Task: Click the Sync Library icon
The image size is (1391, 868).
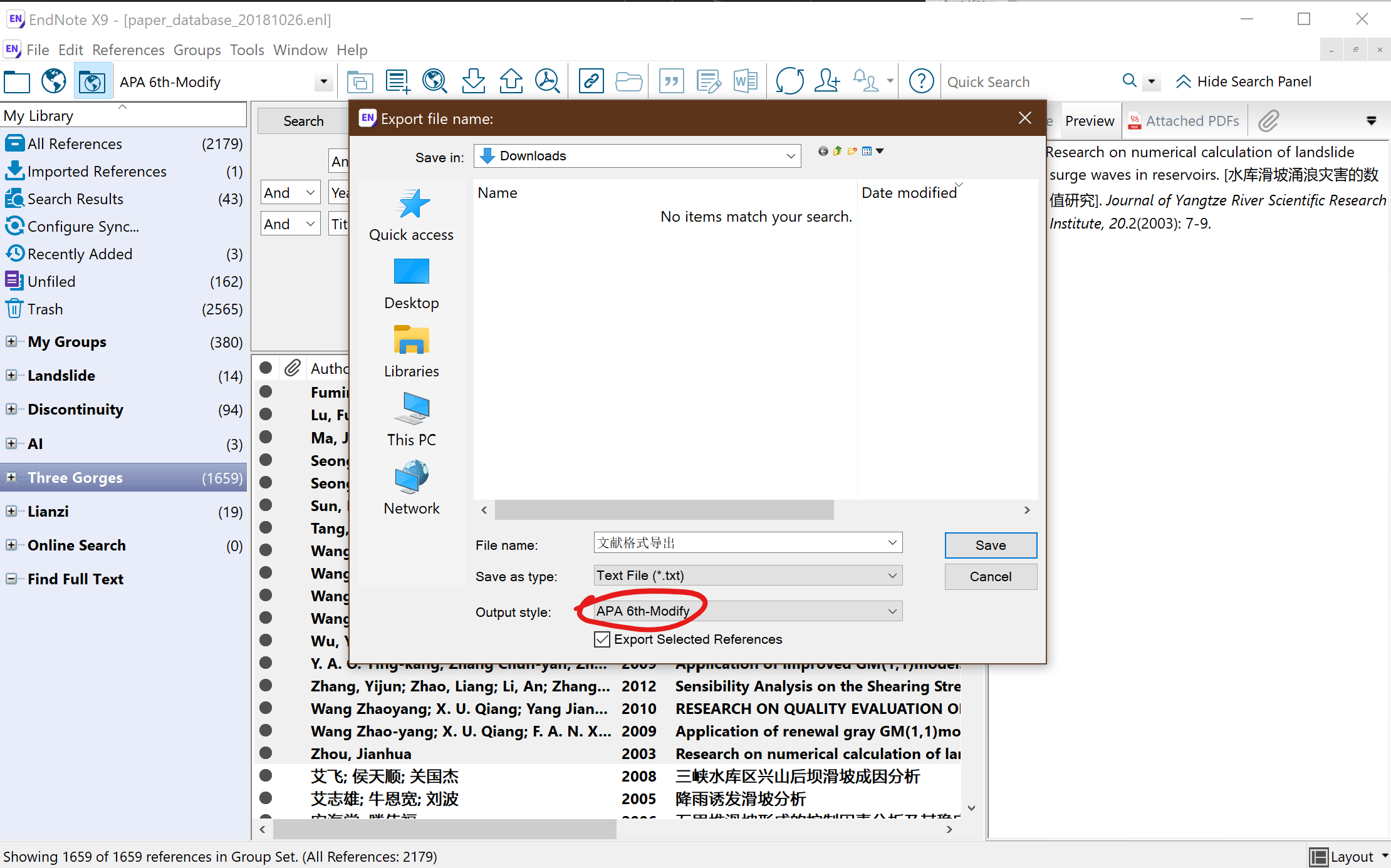Action: pos(789,81)
